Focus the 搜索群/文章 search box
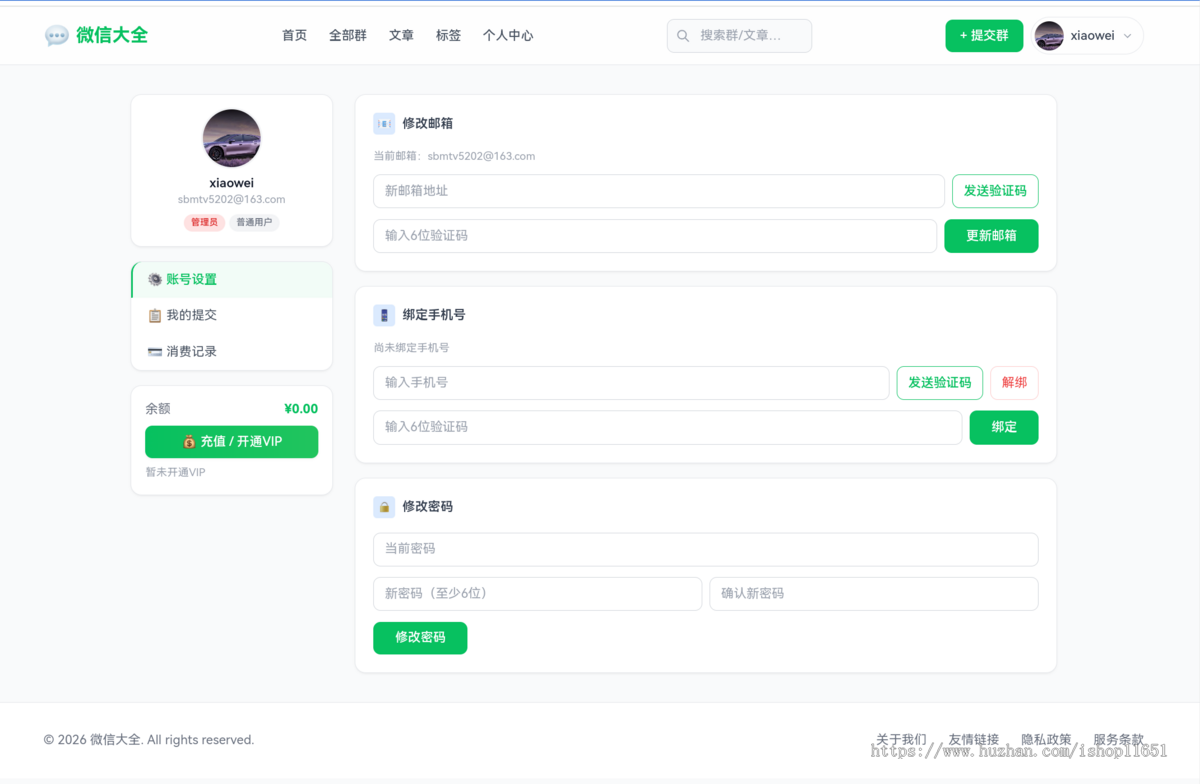 (x=739, y=36)
